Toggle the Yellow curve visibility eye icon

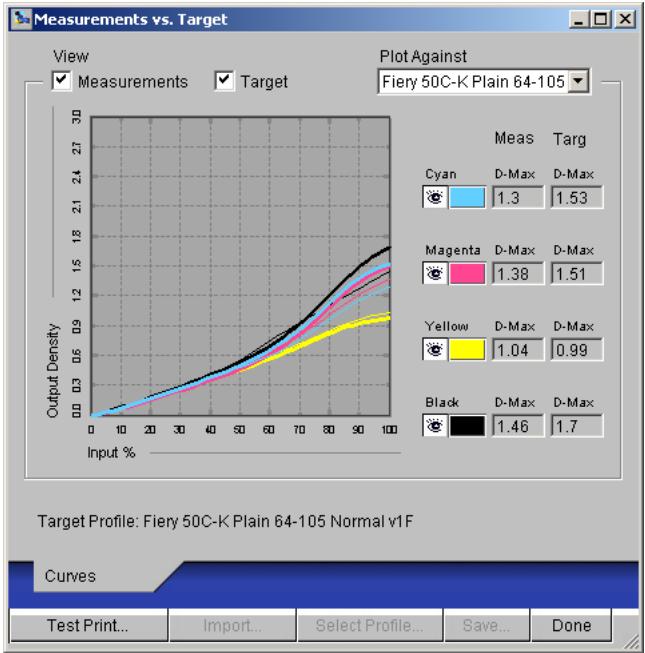point(435,349)
